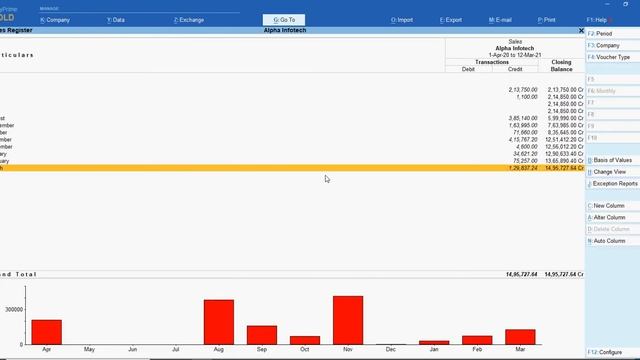Screen dimensions: 640x360
Task: Click D: Delete Column
Action: click(x=613, y=229)
